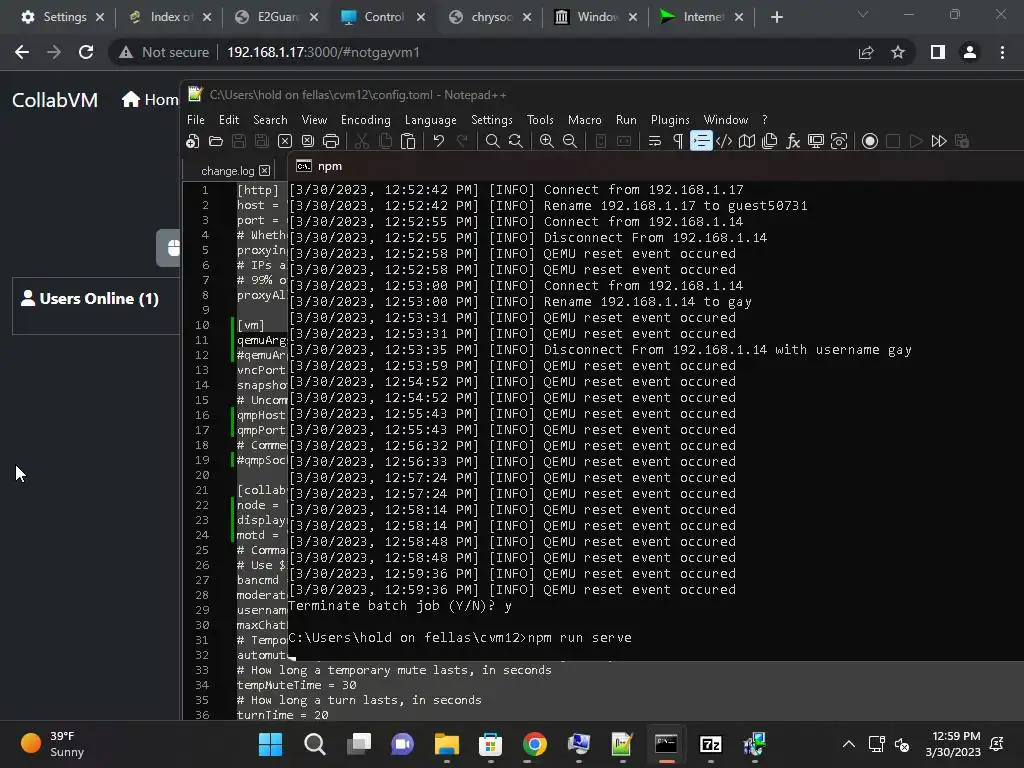Toggle Word Wrap toolbar icon
Screen dimensions: 1024x768
click(x=654, y=141)
